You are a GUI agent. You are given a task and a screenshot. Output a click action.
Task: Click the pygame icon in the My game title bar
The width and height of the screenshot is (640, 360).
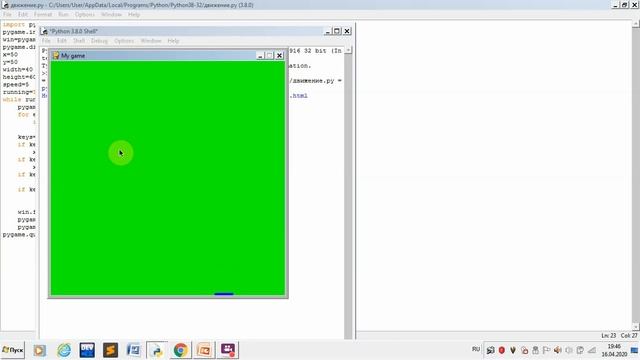coord(56,56)
